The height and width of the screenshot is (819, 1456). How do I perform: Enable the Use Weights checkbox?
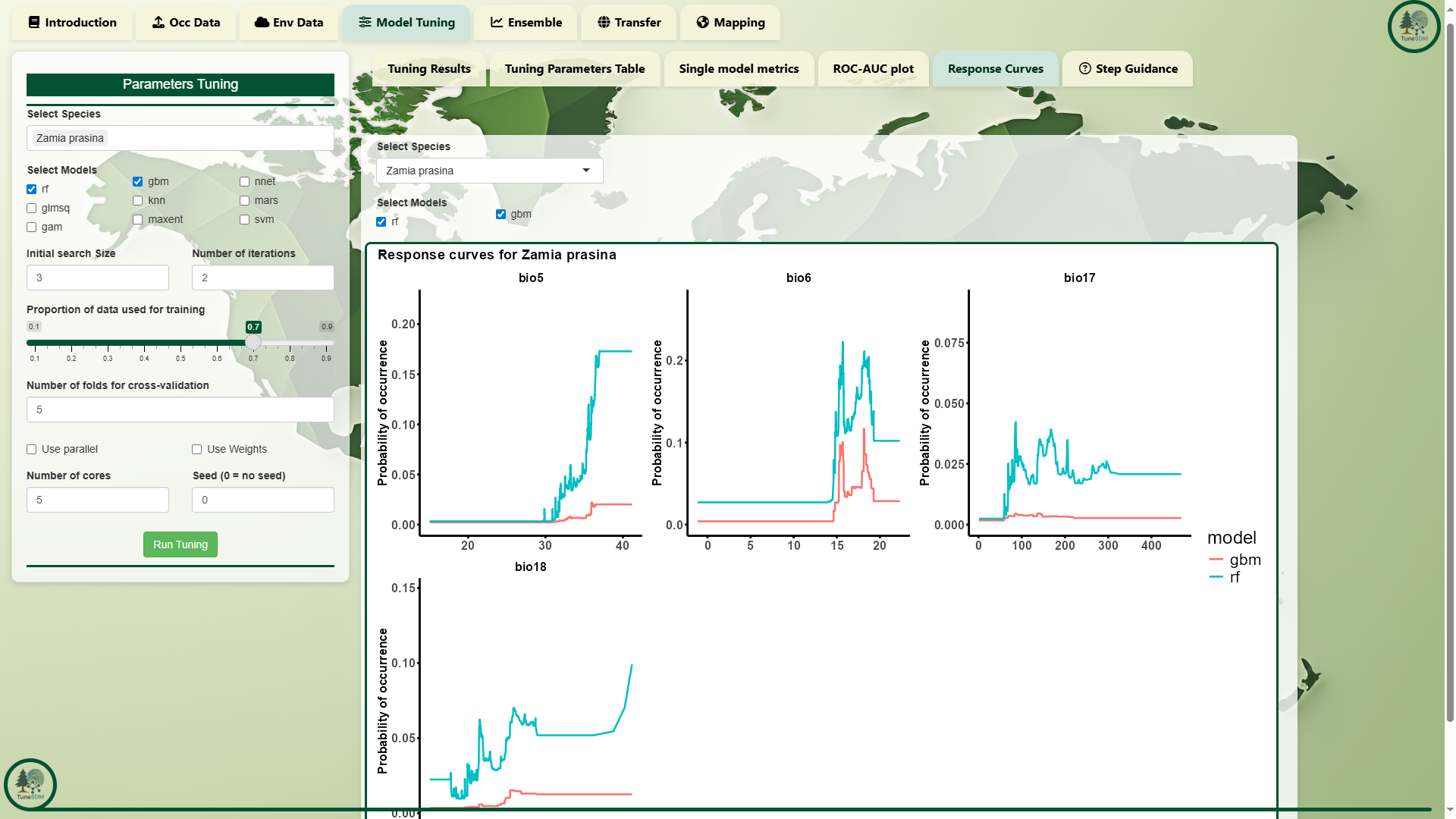[197, 450]
